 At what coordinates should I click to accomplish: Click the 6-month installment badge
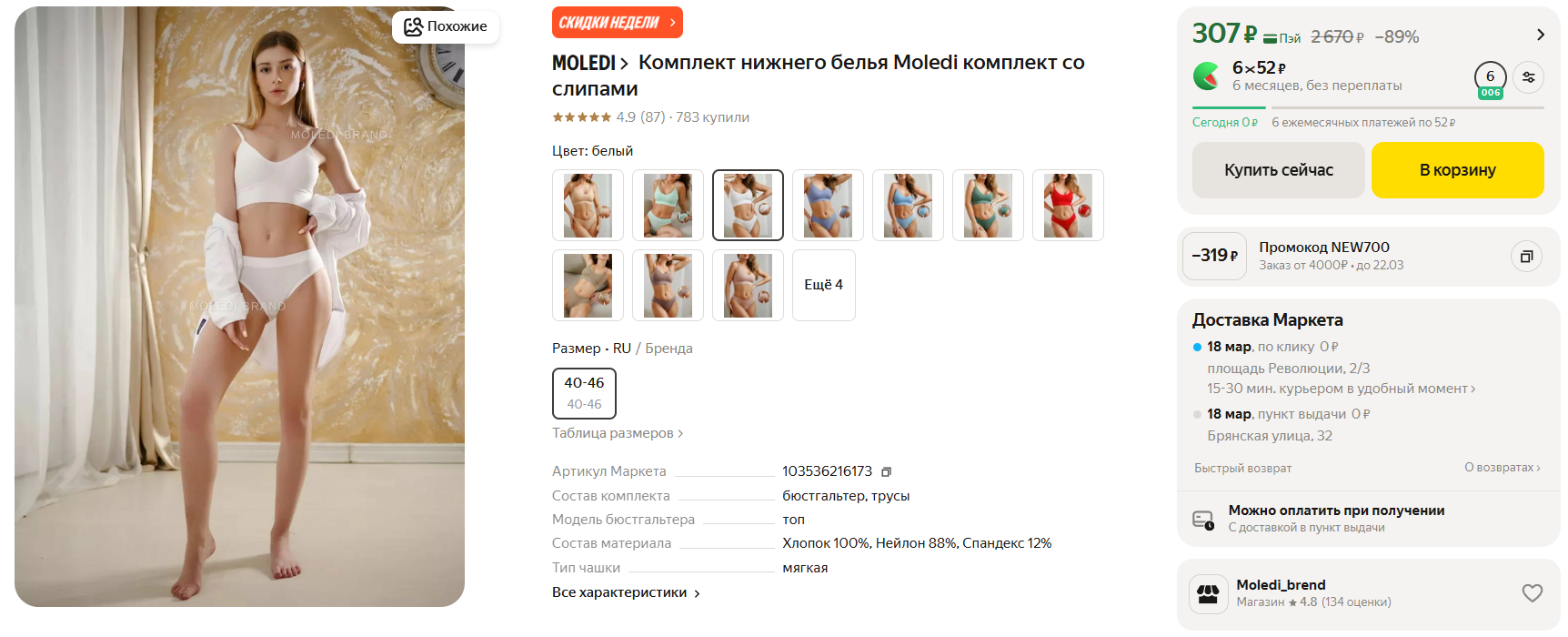[1490, 79]
